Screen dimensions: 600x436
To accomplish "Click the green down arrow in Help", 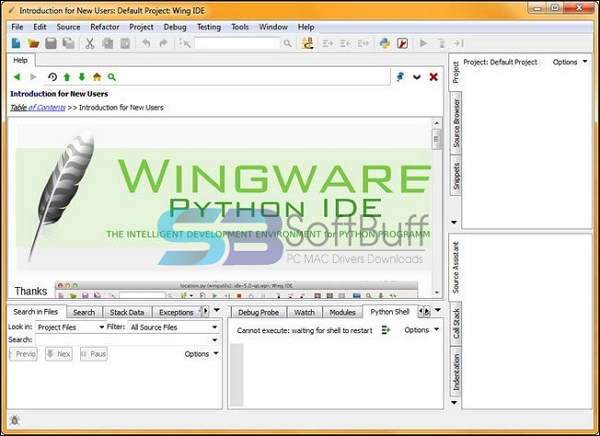I will pyautogui.click(x=82, y=77).
